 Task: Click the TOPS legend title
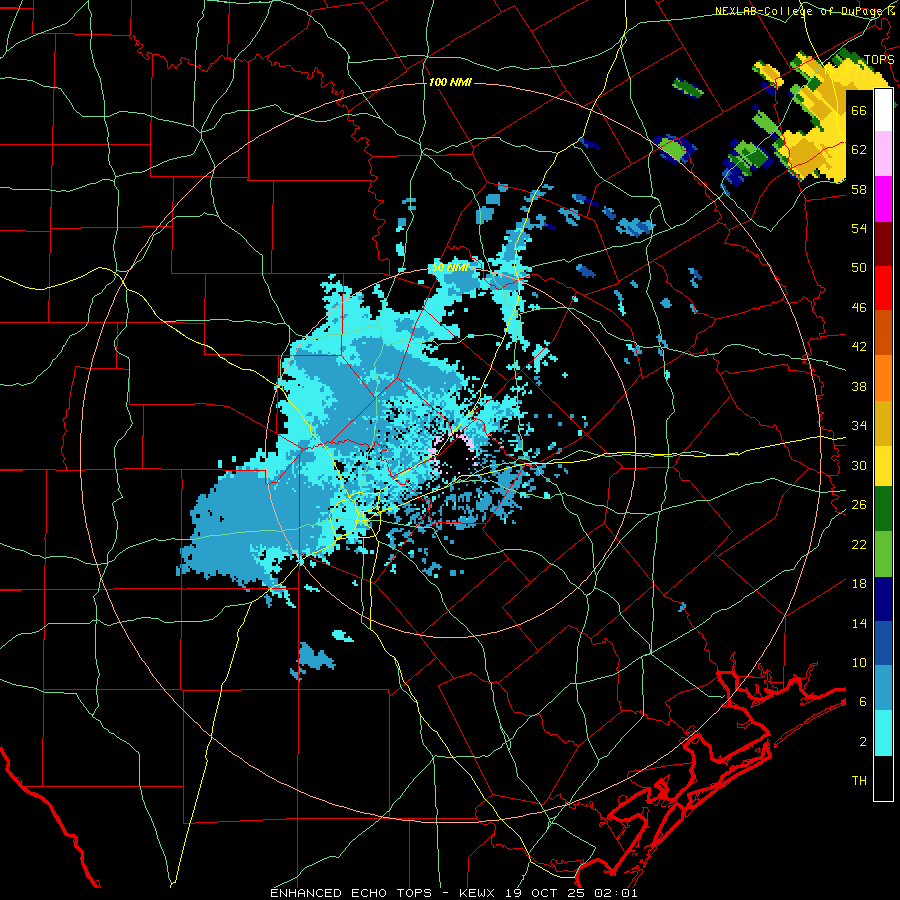(x=879, y=60)
